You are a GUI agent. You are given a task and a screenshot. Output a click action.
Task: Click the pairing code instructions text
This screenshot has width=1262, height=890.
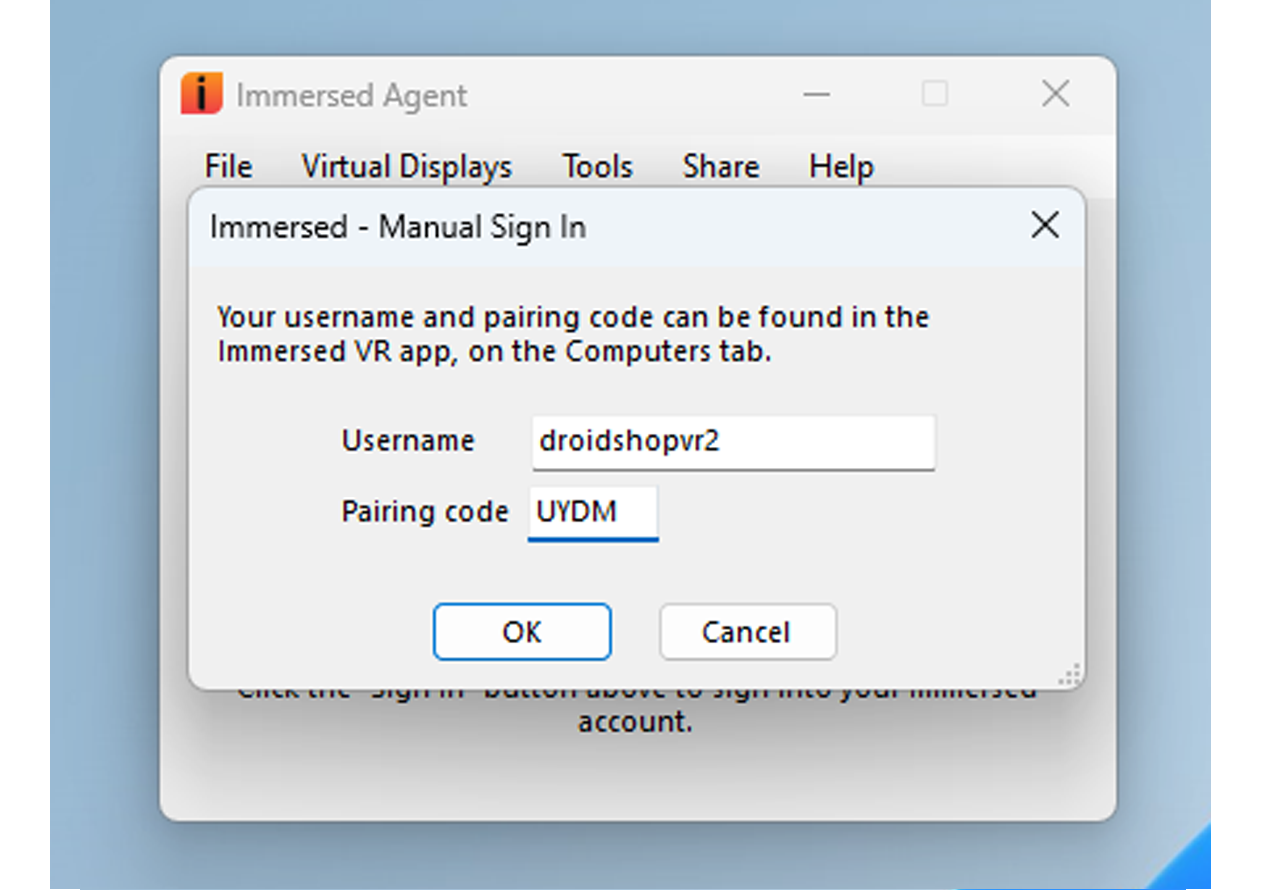[x=573, y=334]
